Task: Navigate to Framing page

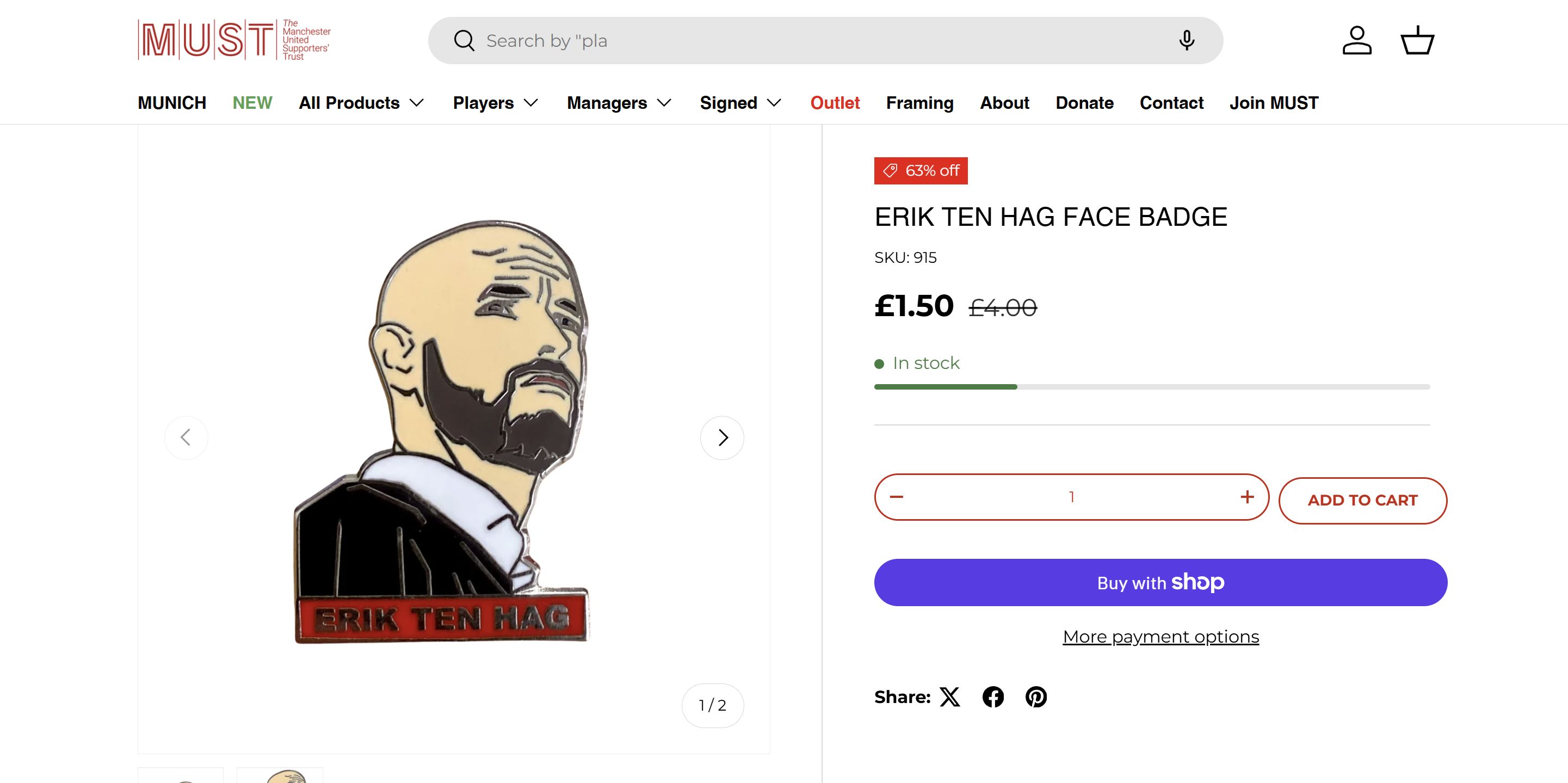Action: click(x=919, y=103)
